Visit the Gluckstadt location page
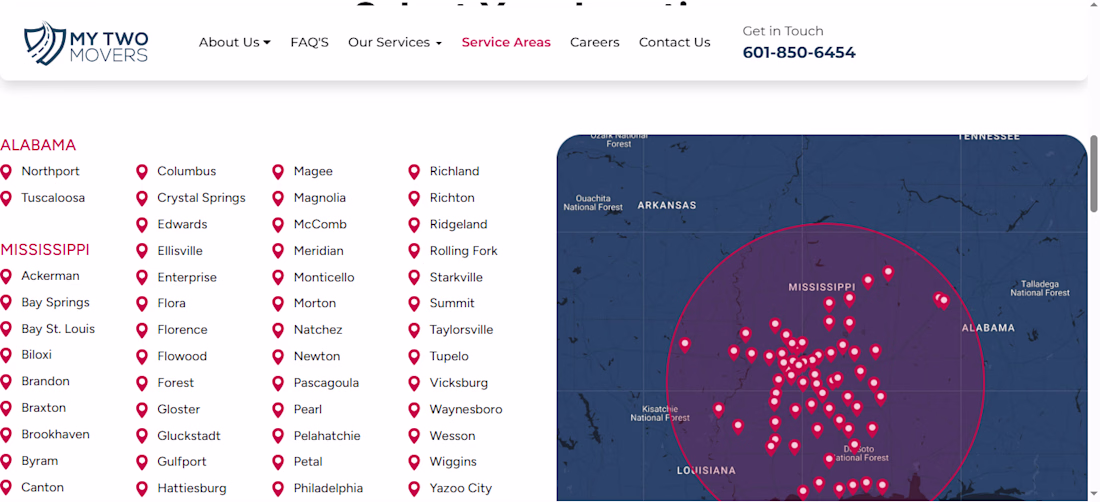 (x=189, y=435)
